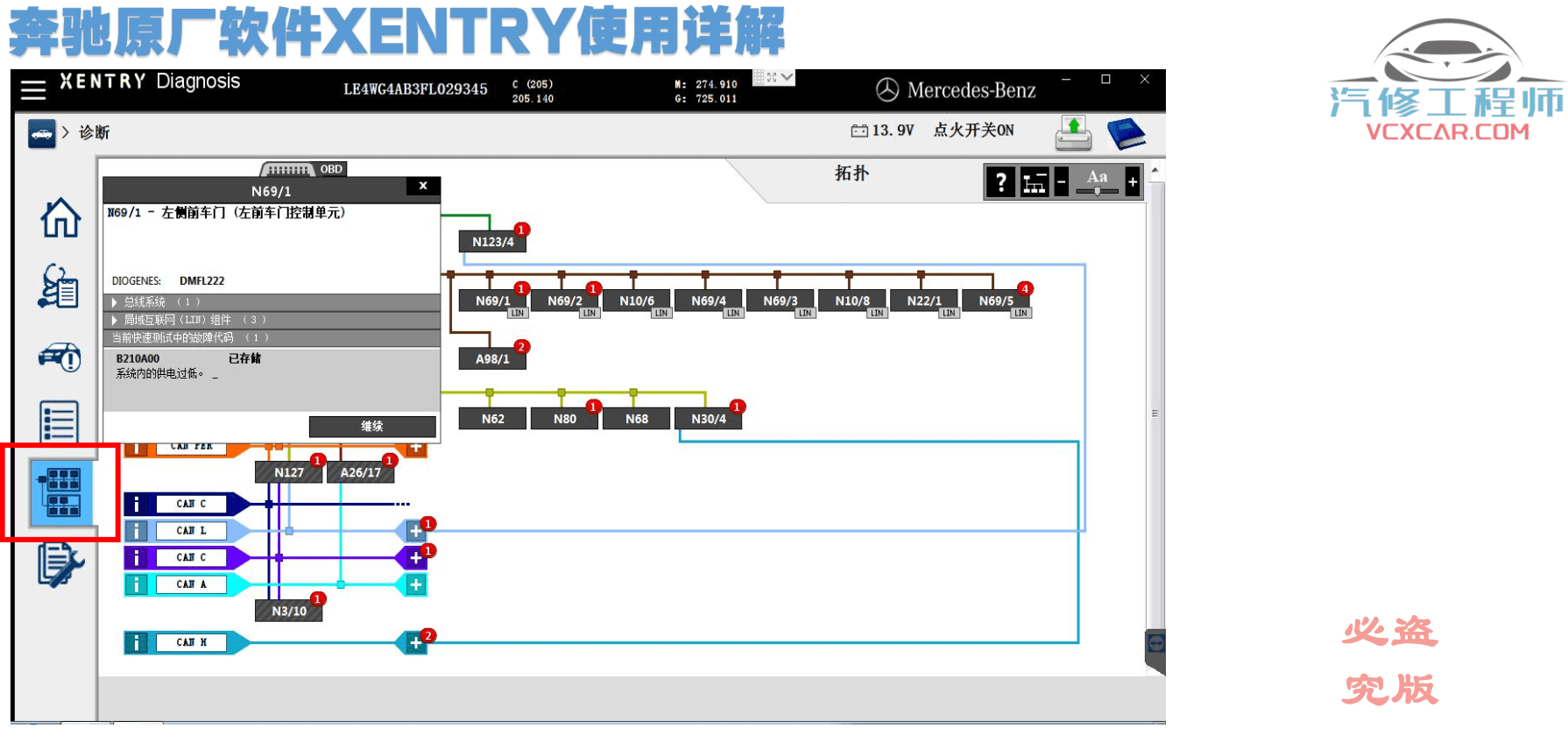The image size is (1568, 750).
Task: Go to the Home screen icon
Action: coord(60,217)
